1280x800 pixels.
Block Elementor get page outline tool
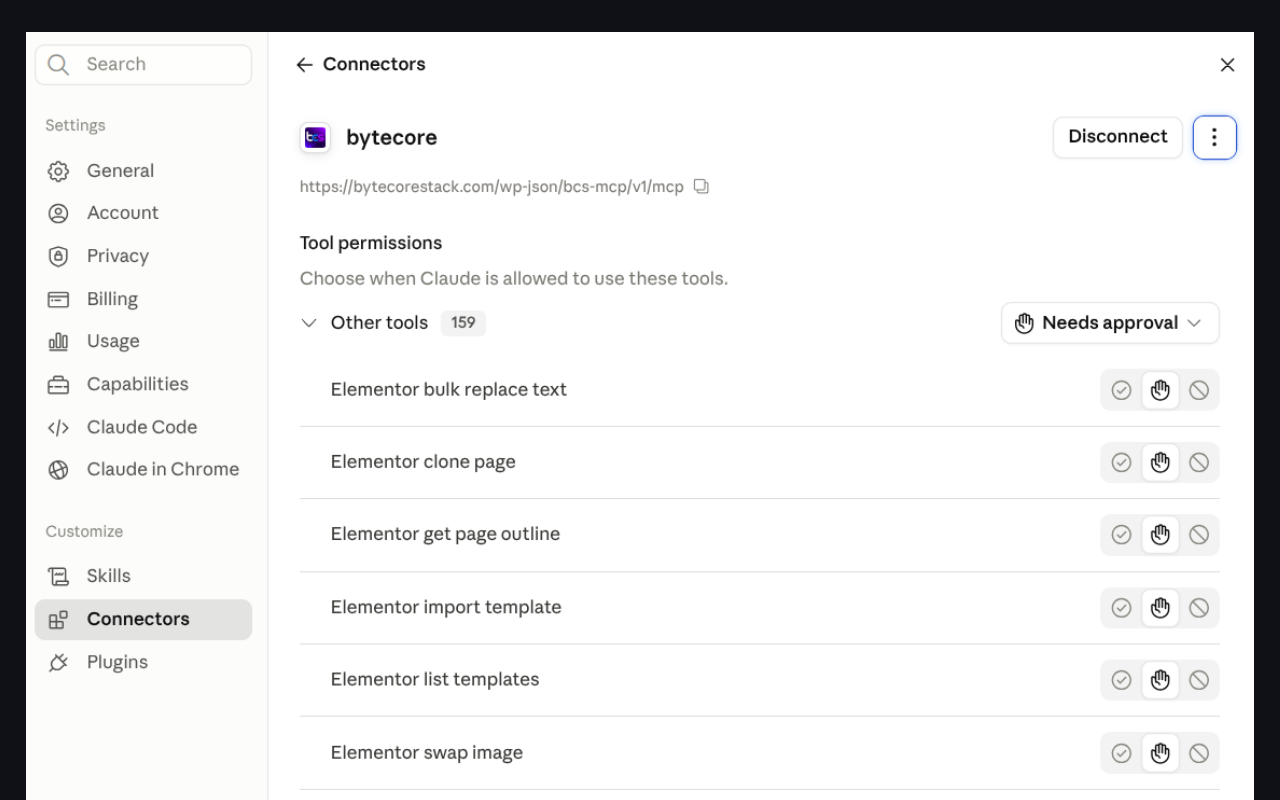coord(1198,535)
